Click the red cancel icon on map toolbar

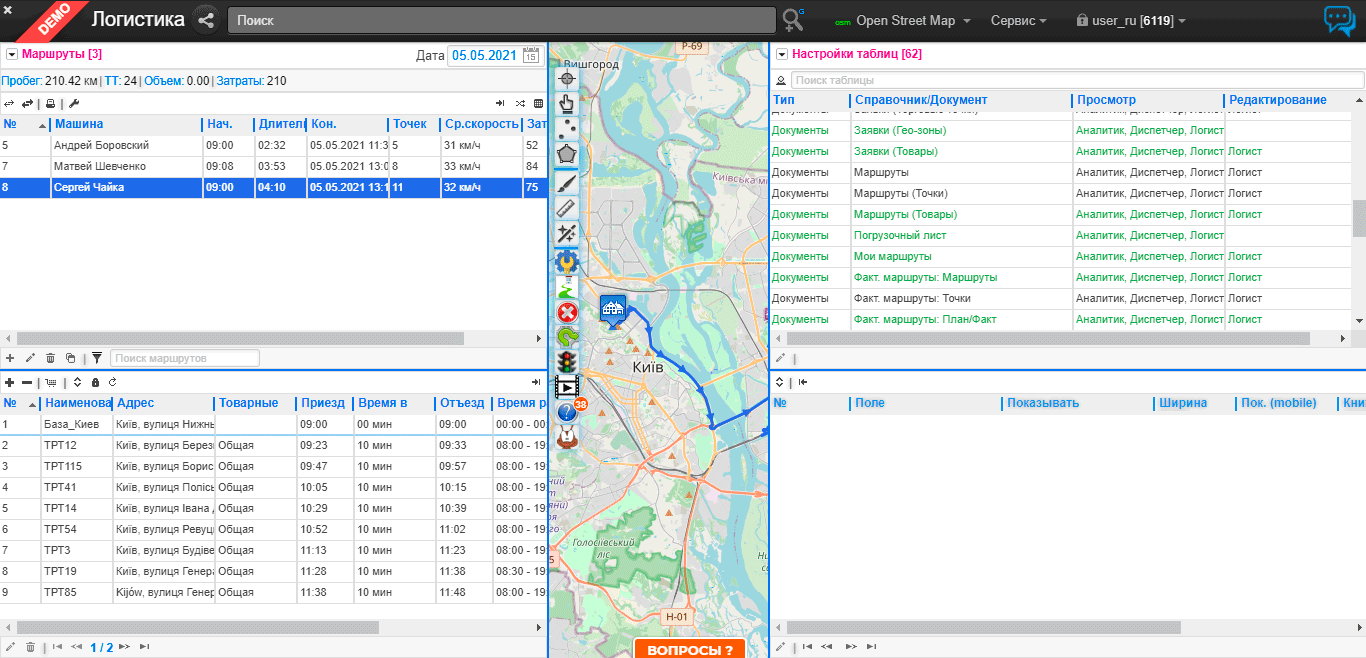(x=567, y=312)
